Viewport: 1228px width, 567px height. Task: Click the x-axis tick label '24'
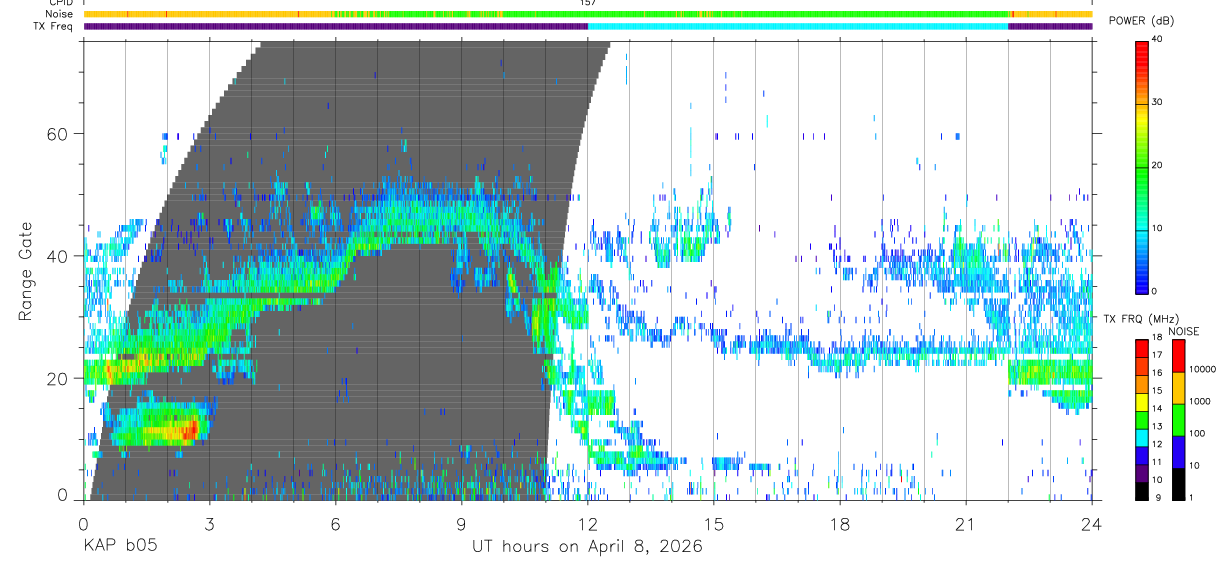1092,524
